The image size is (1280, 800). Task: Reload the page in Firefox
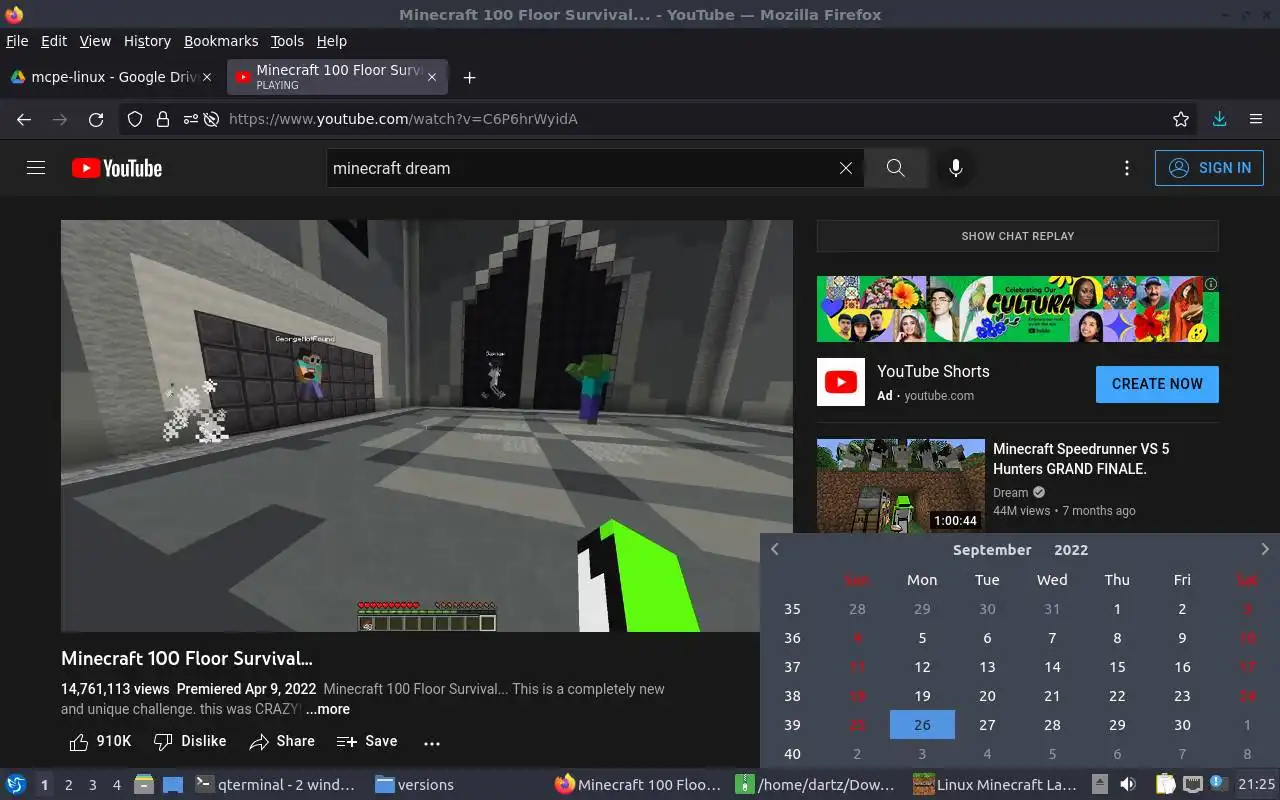(x=96, y=119)
